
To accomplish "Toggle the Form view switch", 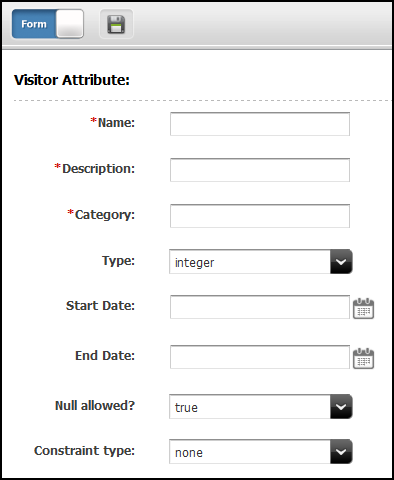I will pos(48,24).
